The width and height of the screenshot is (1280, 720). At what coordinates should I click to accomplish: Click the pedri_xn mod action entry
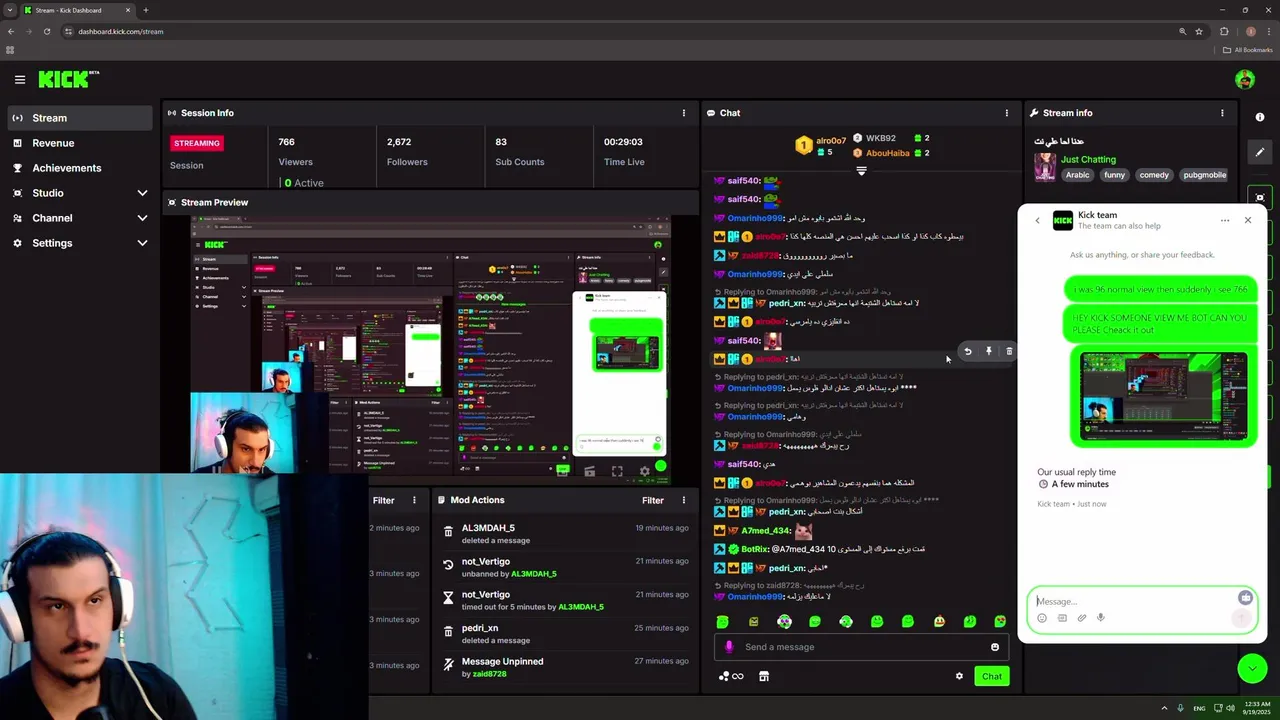[566, 633]
